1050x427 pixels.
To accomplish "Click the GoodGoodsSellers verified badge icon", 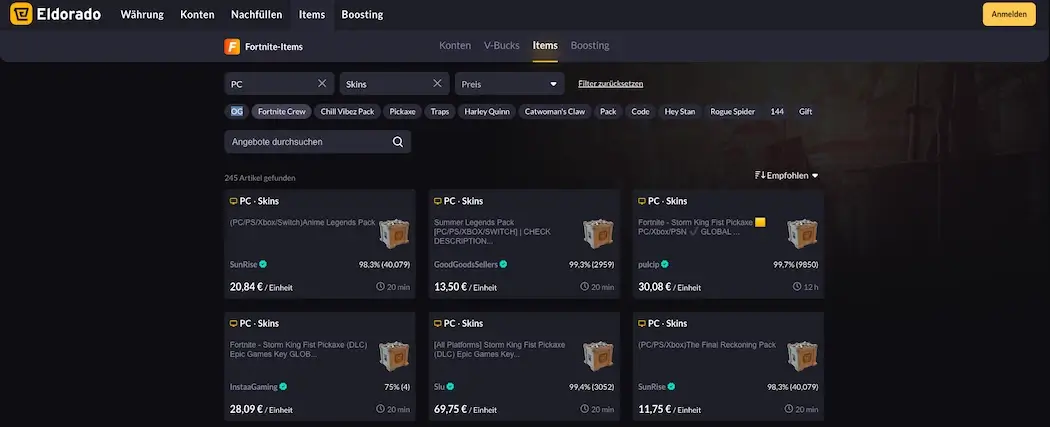I will pos(503,265).
